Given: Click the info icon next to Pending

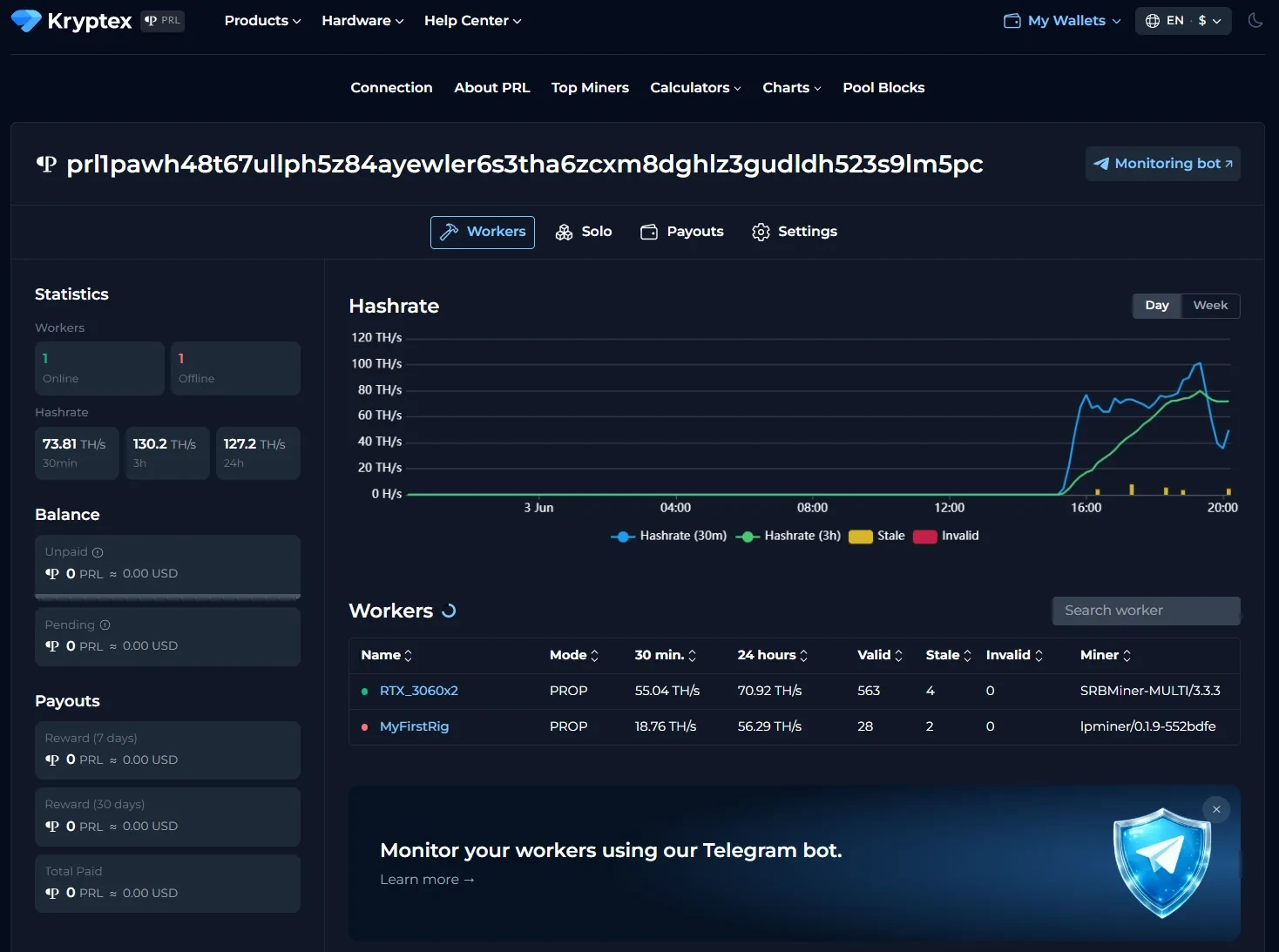Looking at the screenshot, I should (105, 625).
